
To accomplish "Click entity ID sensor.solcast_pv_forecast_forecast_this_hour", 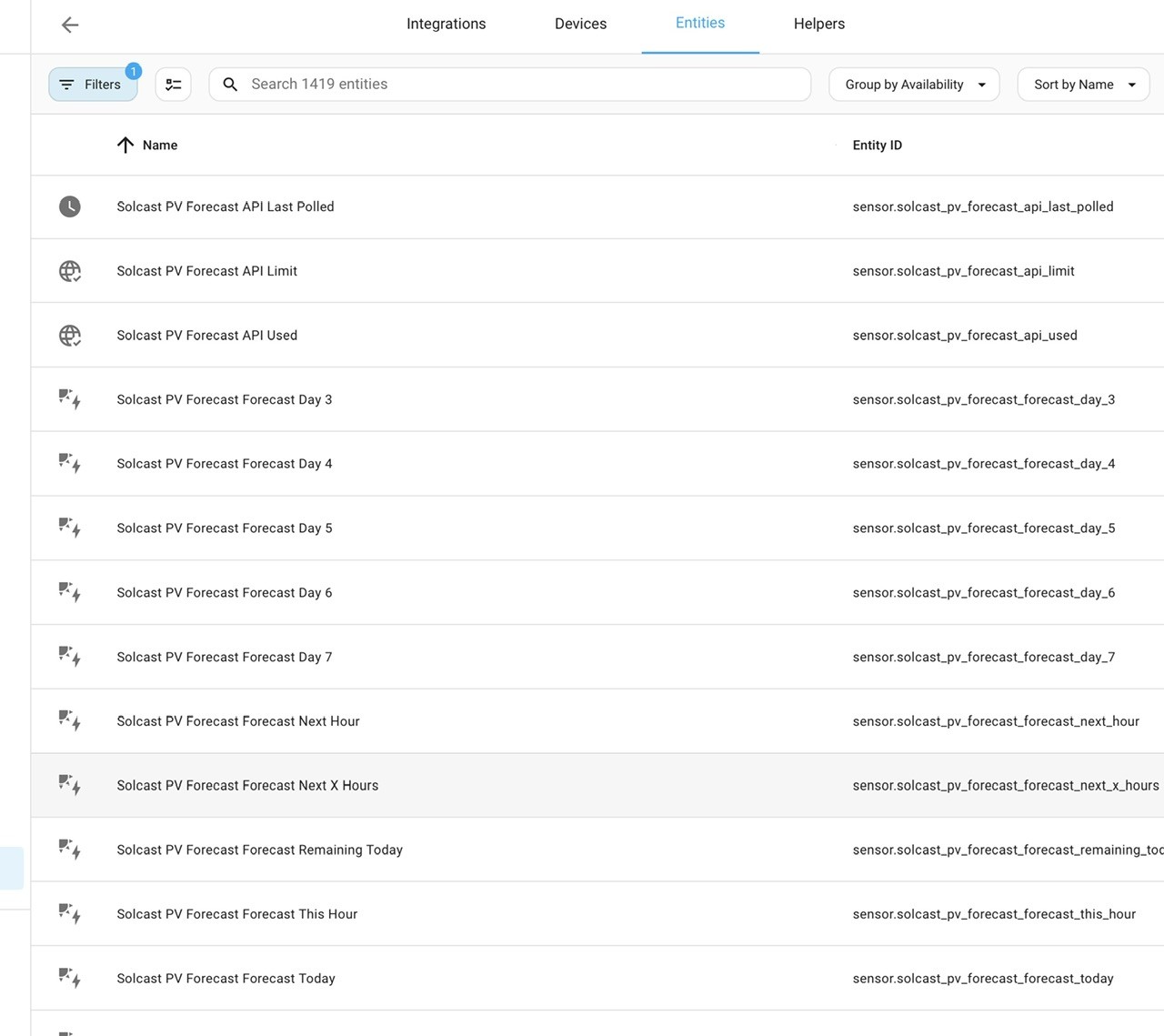I will pos(994,914).
